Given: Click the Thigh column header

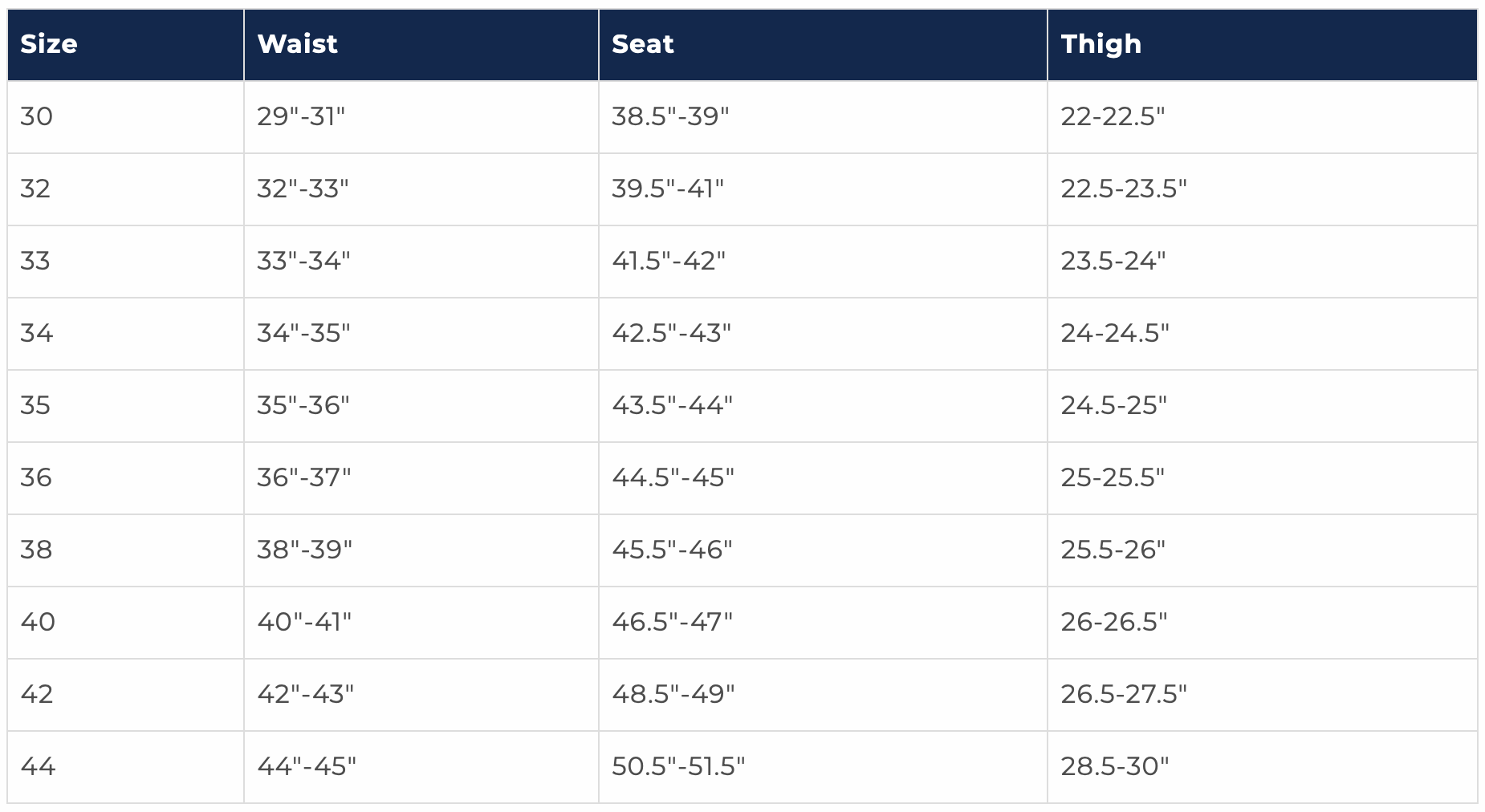Looking at the screenshot, I should click(1101, 44).
